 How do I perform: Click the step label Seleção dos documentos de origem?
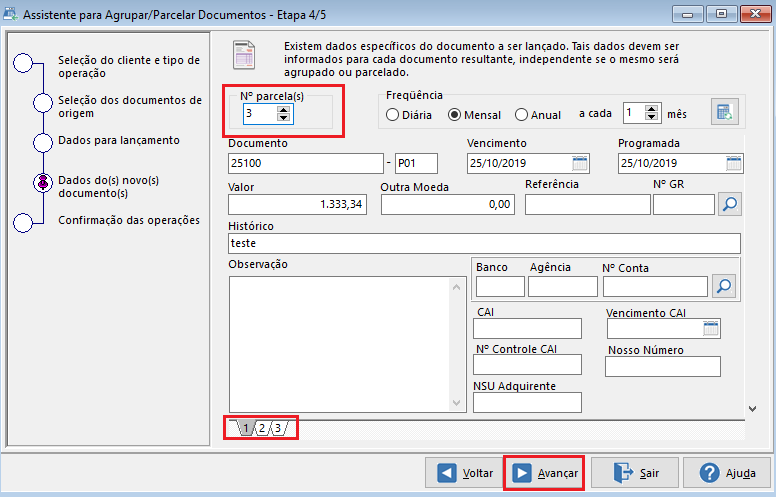click(x=130, y=106)
